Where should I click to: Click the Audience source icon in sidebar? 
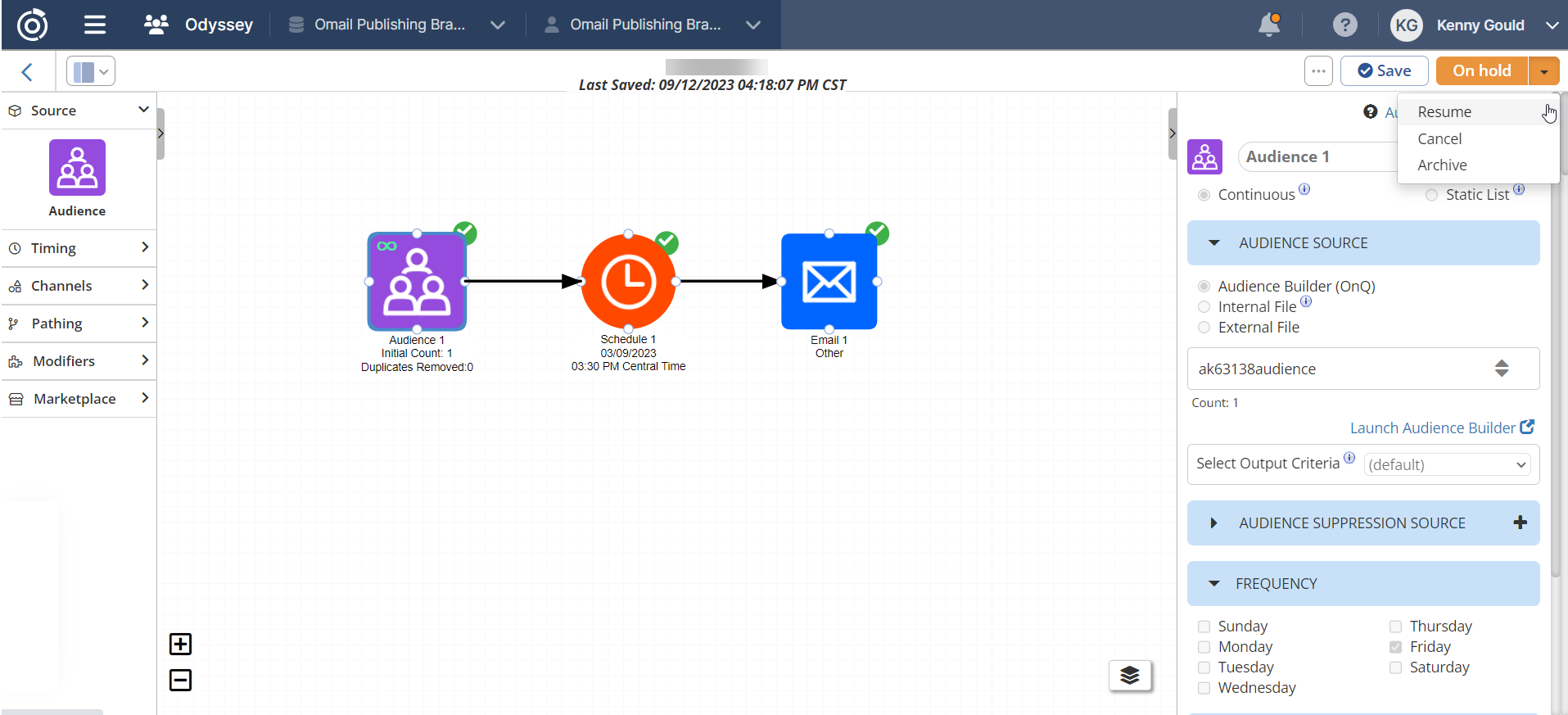point(77,168)
